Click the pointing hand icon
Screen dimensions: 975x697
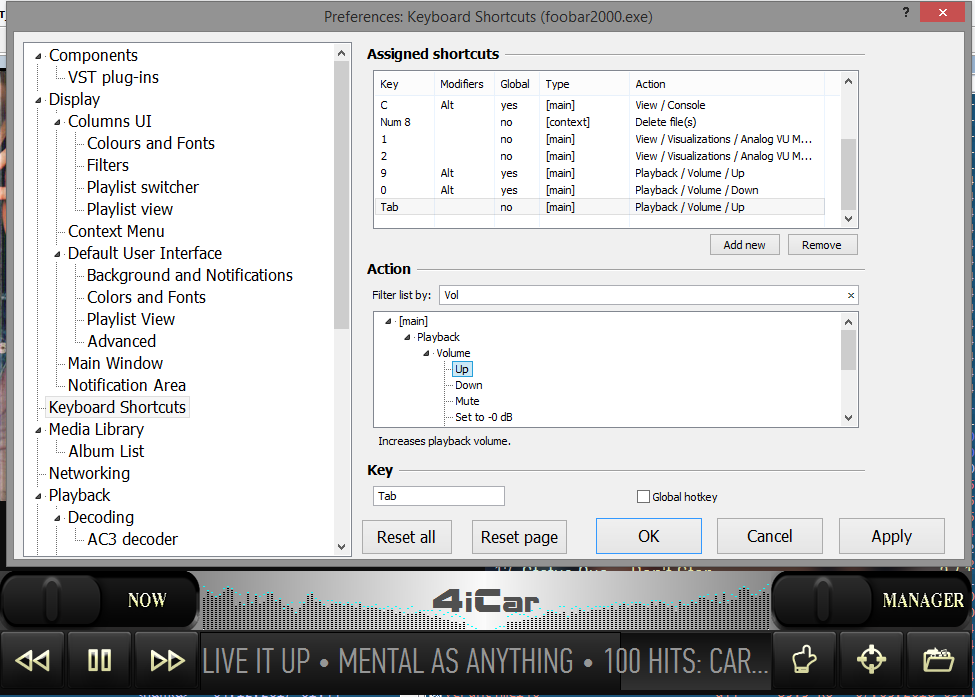coord(805,660)
